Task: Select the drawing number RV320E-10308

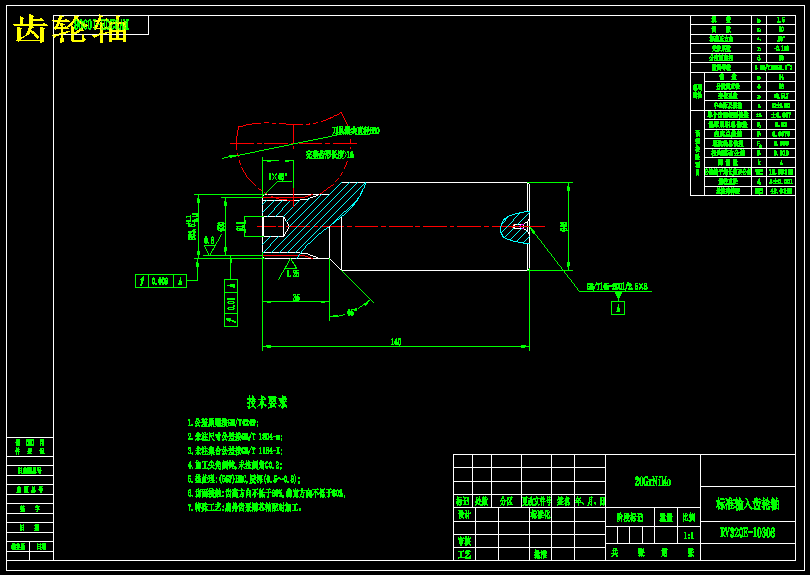Action: pyautogui.click(x=747, y=533)
